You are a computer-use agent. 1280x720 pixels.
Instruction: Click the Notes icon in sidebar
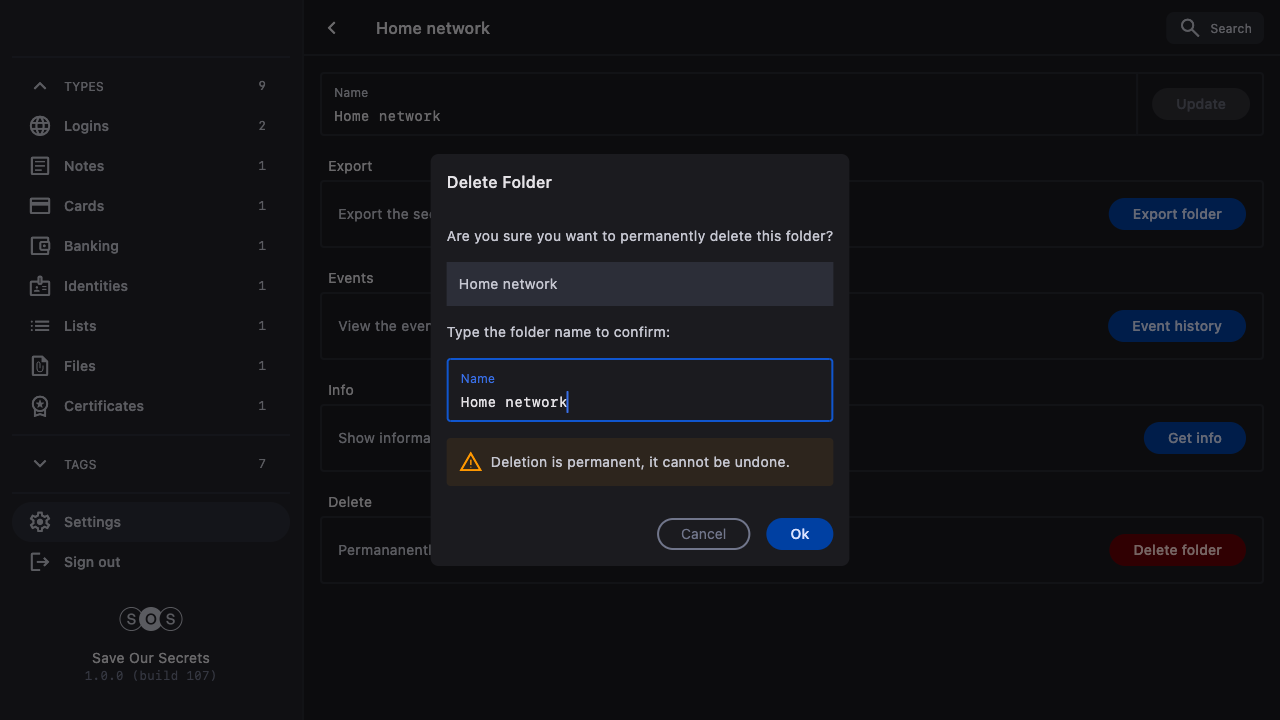point(40,166)
